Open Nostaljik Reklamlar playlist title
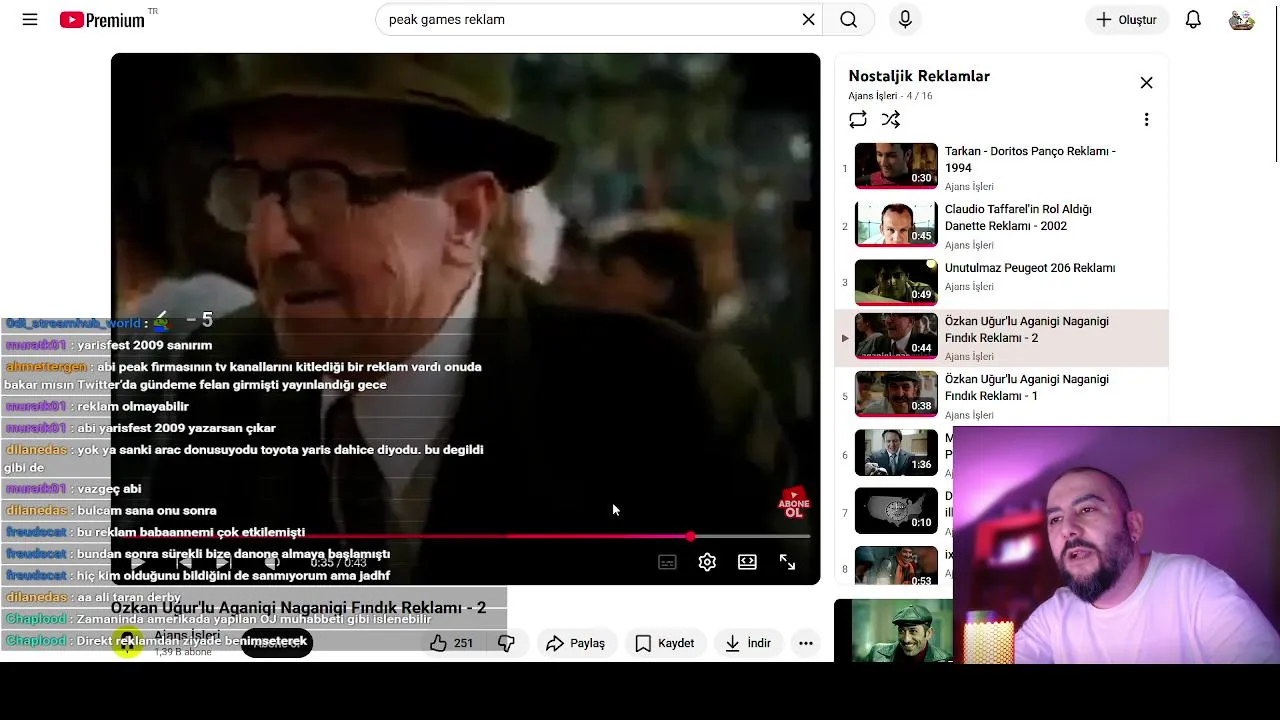 919,76
